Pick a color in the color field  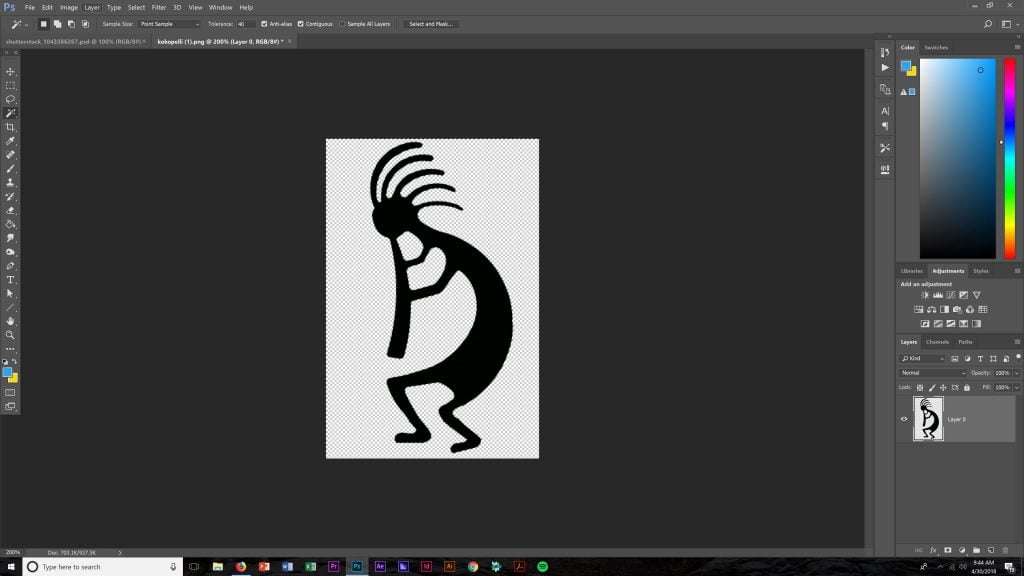click(957, 159)
